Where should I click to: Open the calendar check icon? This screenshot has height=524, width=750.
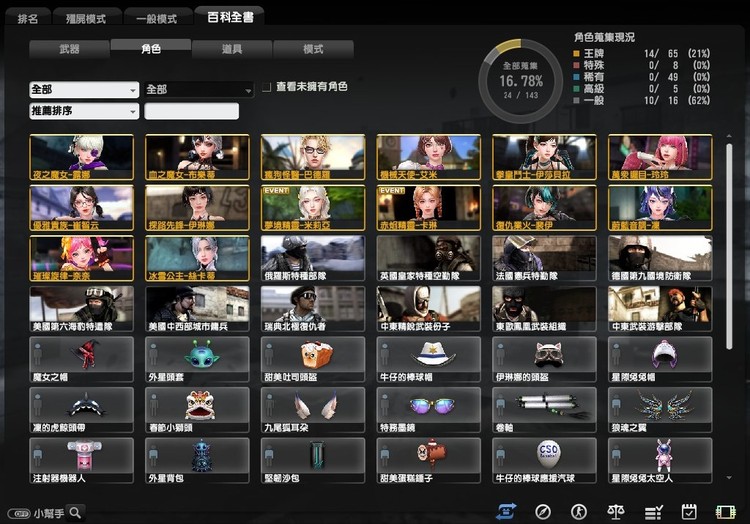tap(689, 511)
